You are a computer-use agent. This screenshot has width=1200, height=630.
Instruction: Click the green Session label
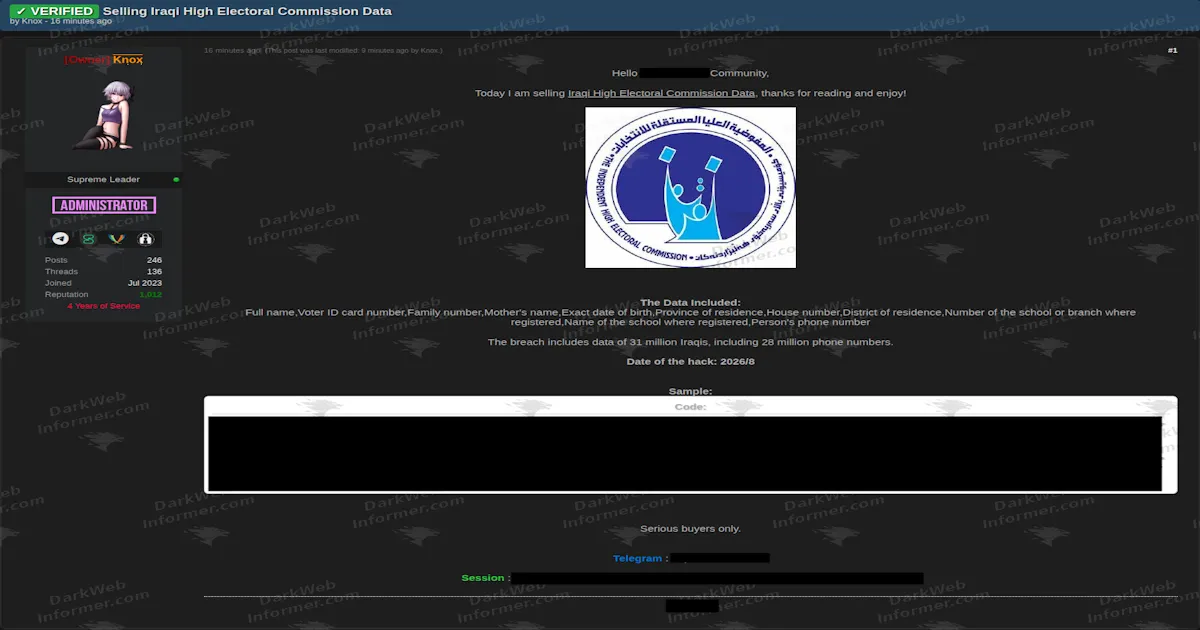[x=483, y=578]
